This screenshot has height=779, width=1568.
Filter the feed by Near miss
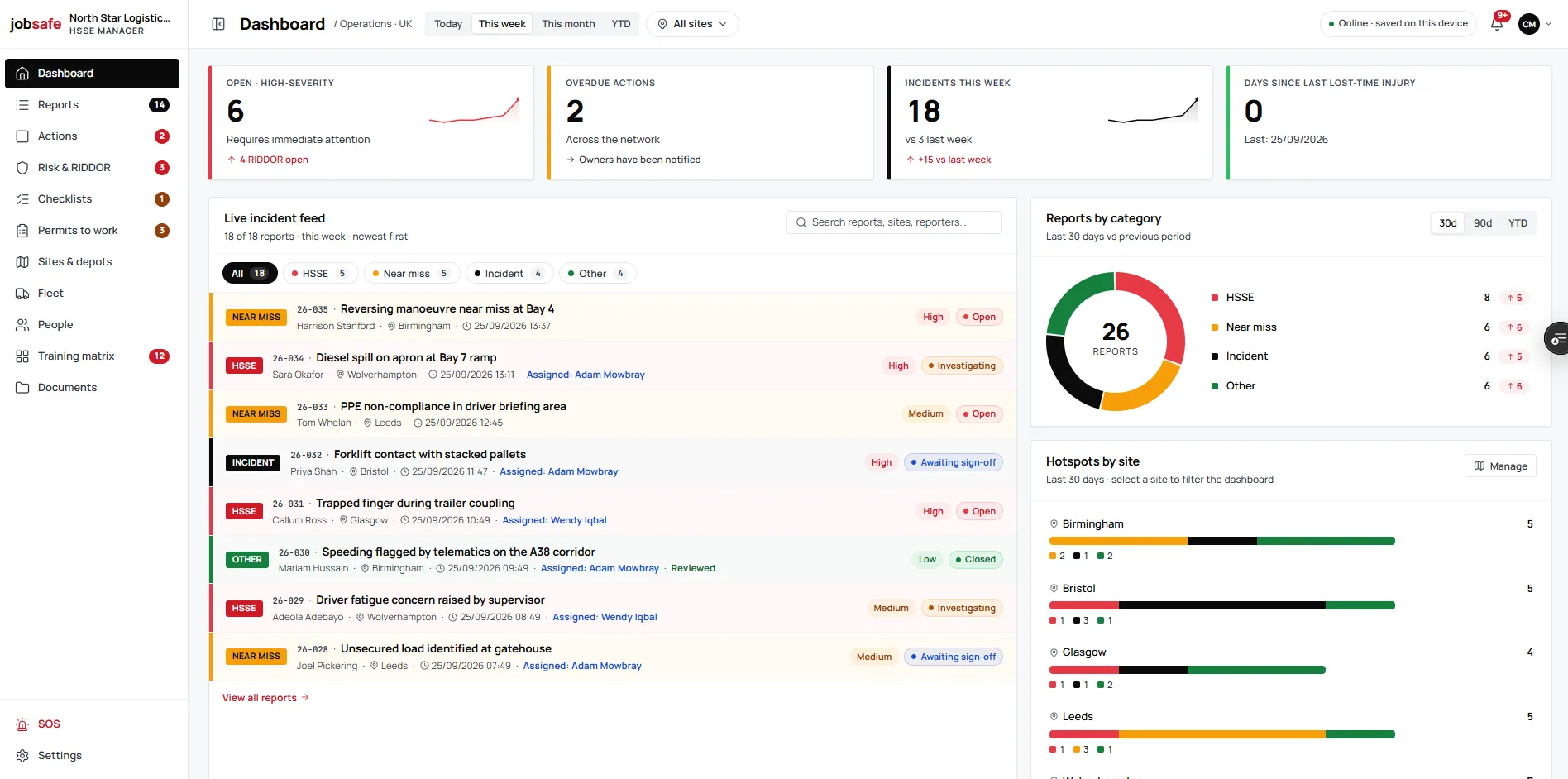click(x=412, y=274)
